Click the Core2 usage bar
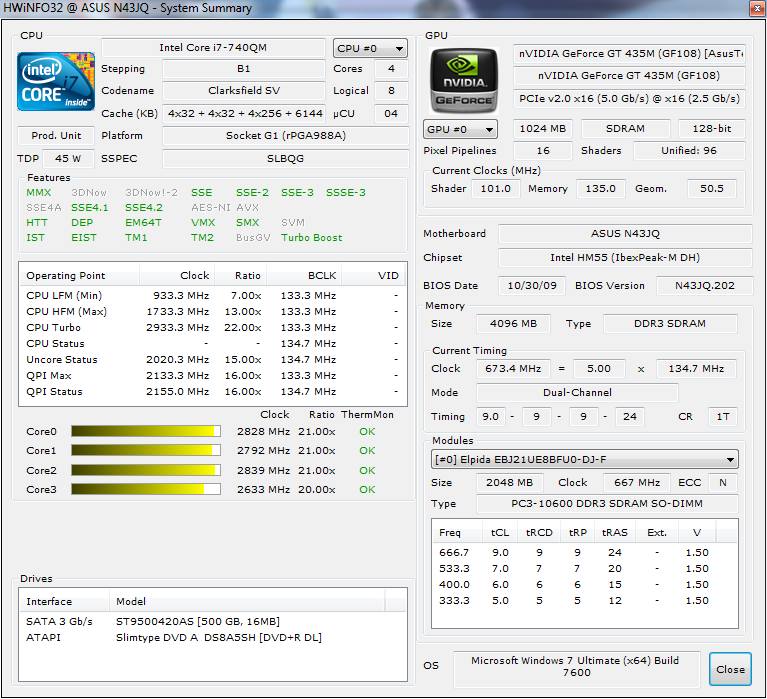767x699 pixels. point(146,470)
